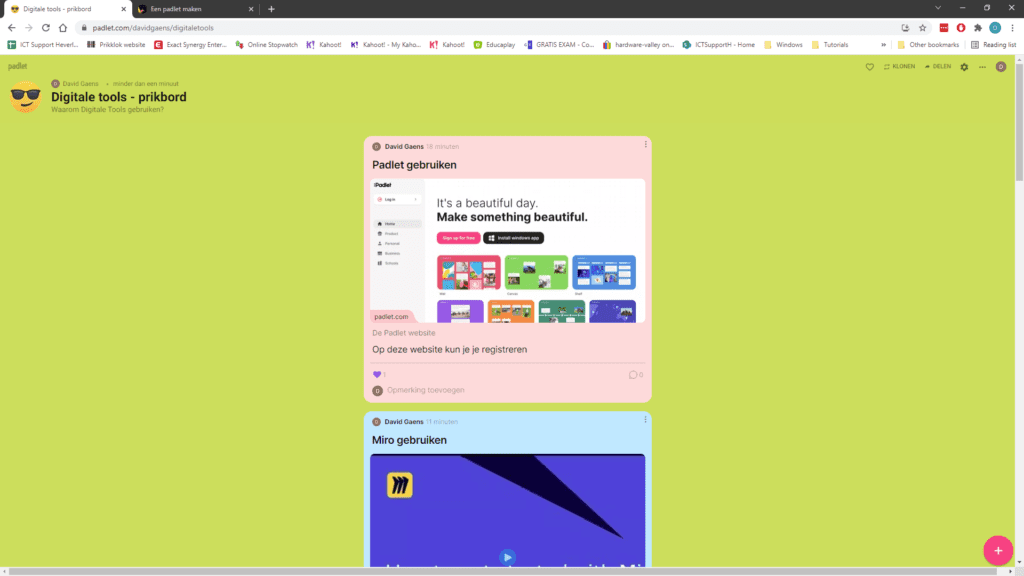Bookmark this page with the star icon
The height and width of the screenshot is (576, 1024).
tap(922, 27)
